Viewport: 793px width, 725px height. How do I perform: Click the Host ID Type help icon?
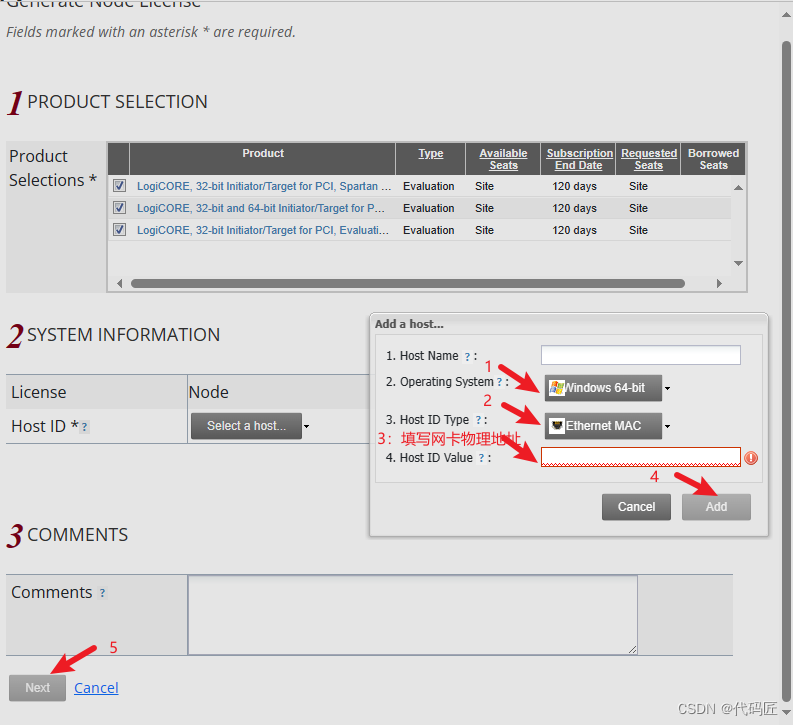[x=478, y=420]
